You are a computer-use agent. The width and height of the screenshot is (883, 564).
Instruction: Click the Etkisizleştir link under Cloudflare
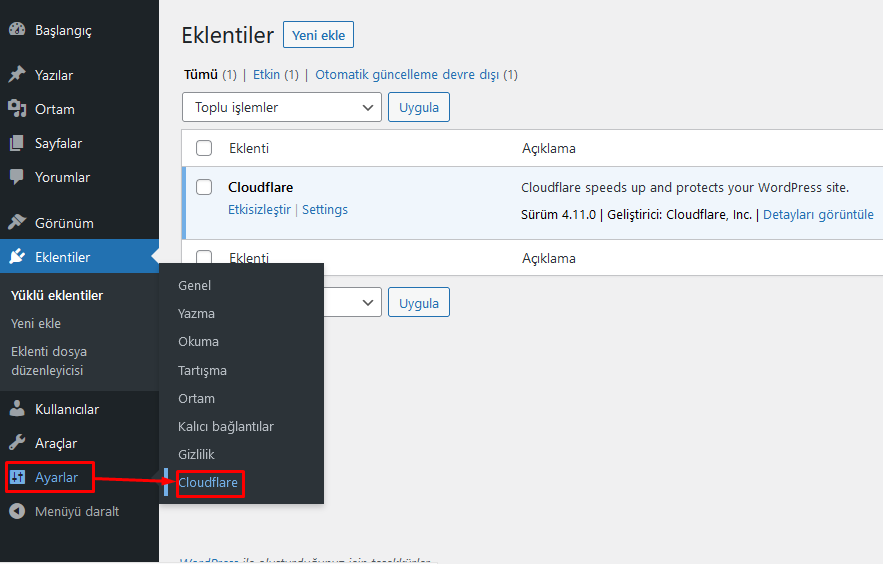260,209
